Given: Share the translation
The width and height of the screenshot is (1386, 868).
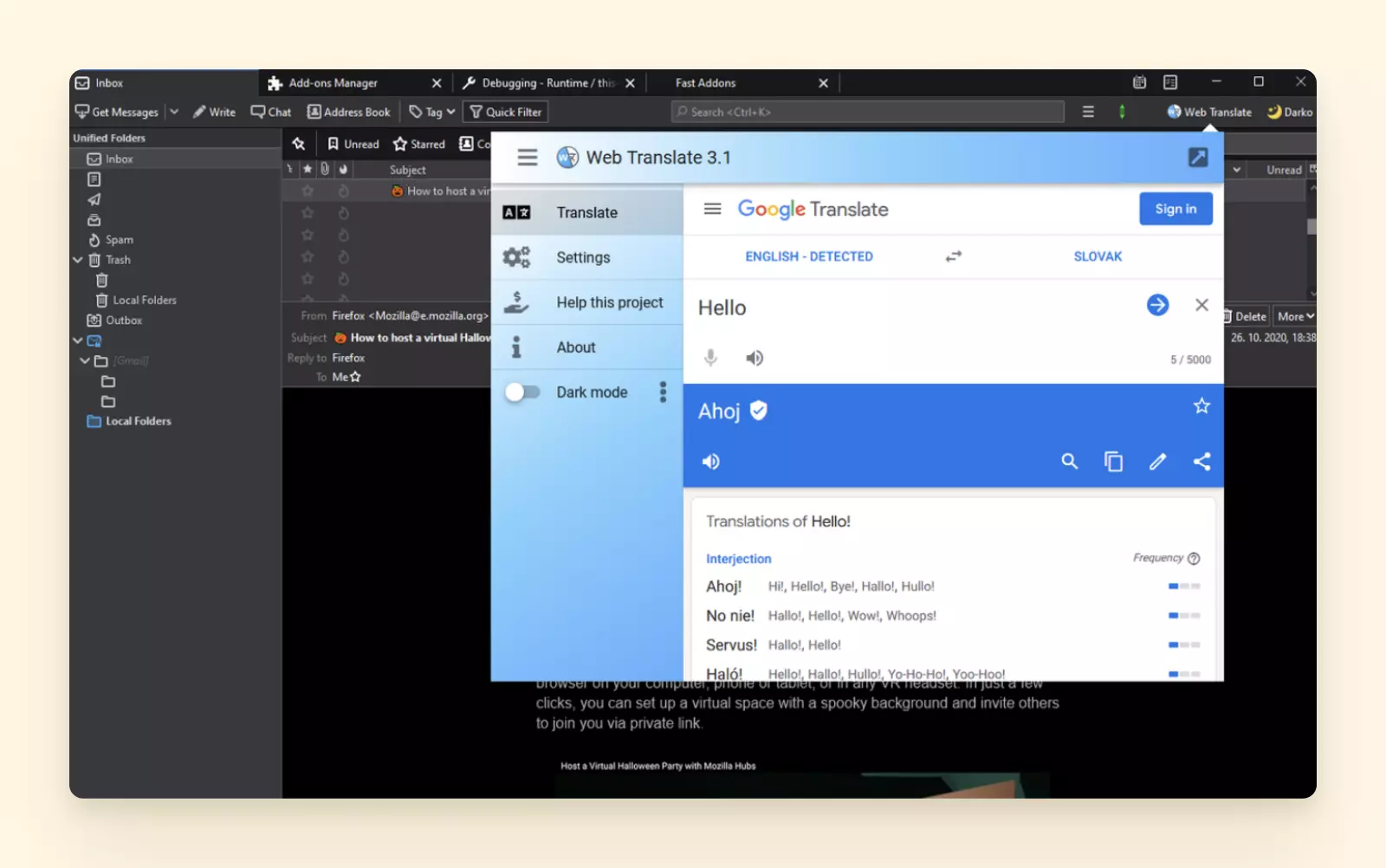Looking at the screenshot, I should click(1201, 462).
